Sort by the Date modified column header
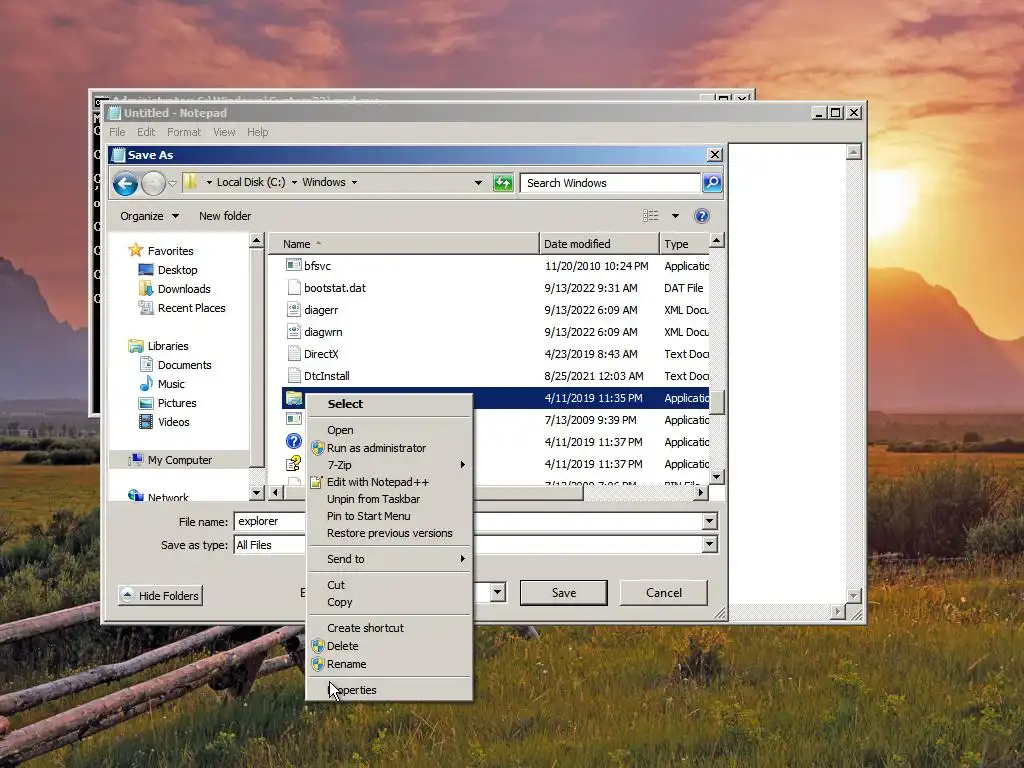Image resolution: width=1024 pixels, height=768 pixels. 600,244
